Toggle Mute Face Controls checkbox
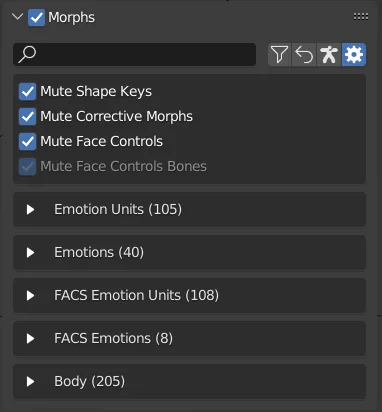The height and width of the screenshot is (412, 382). coord(27,142)
